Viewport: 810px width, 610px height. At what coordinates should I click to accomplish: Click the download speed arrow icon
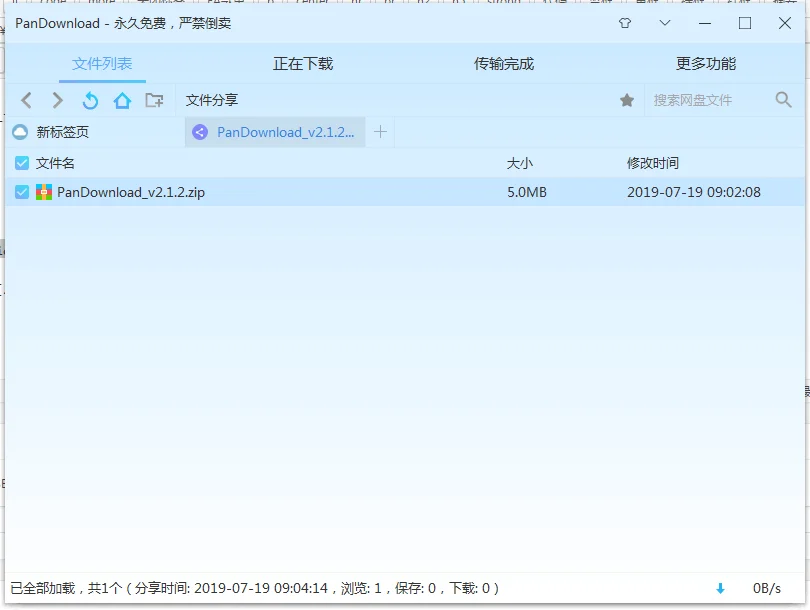tap(720, 588)
